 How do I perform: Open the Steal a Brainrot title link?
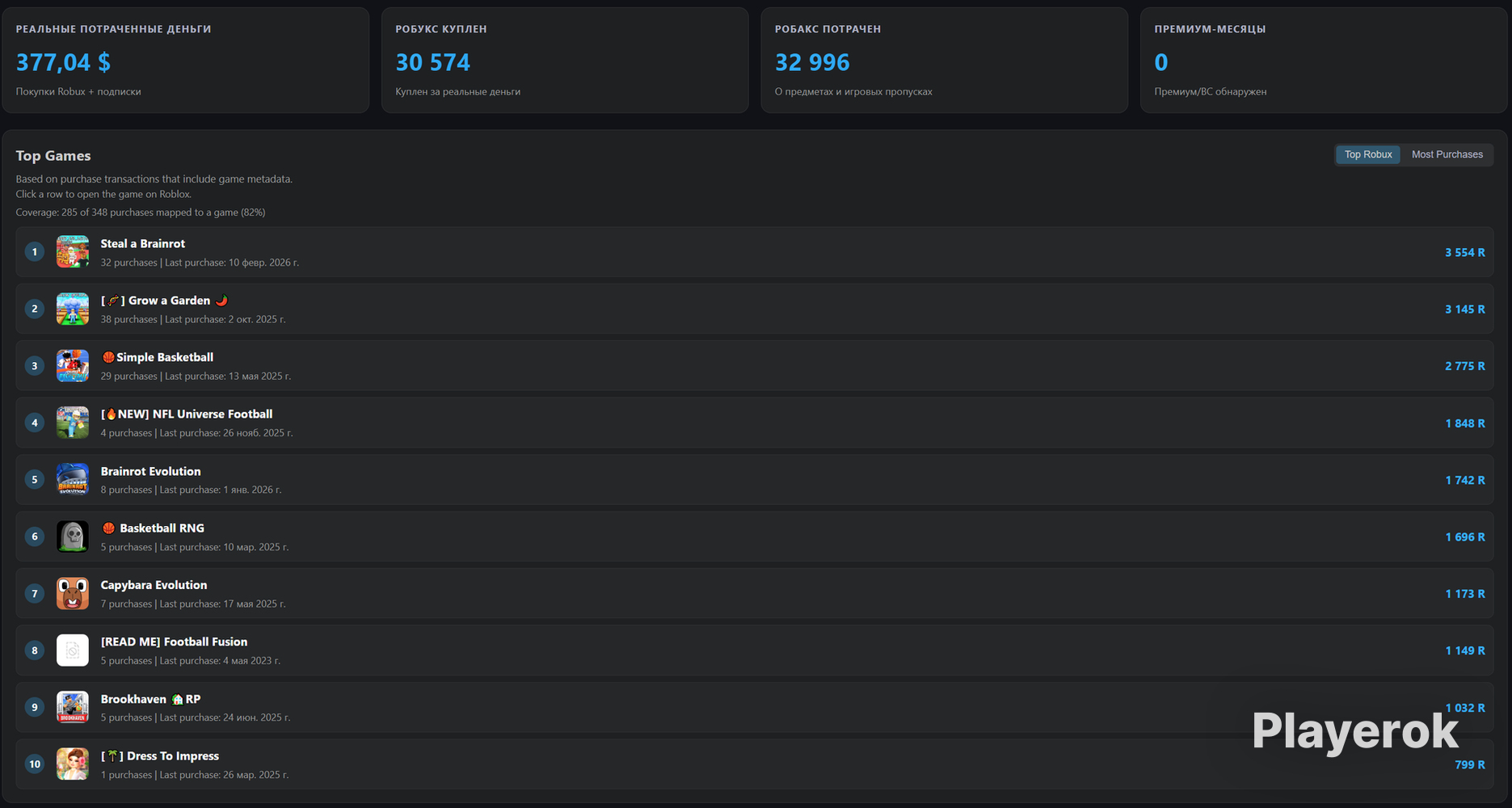pos(143,243)
